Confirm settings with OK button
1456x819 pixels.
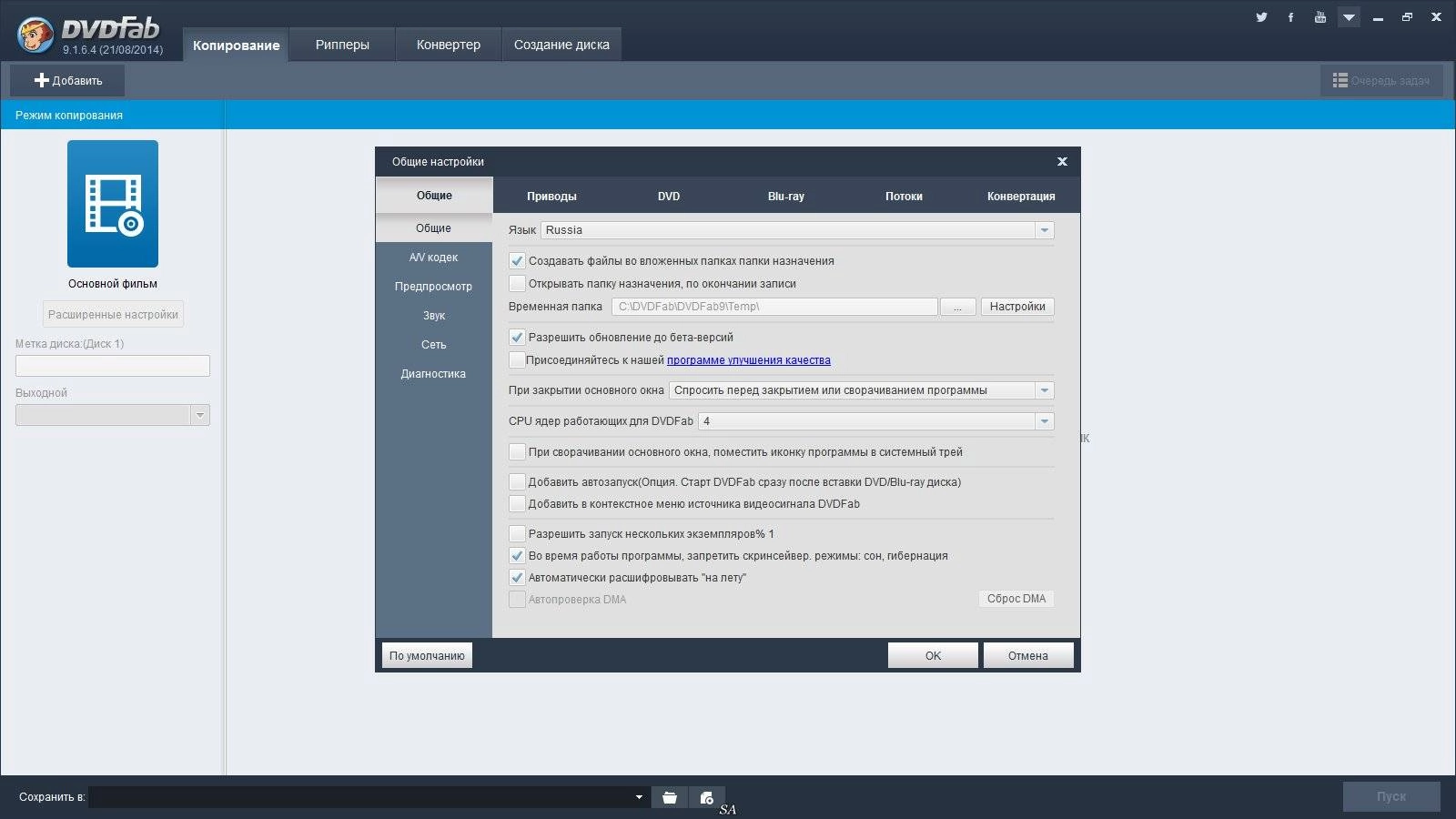tap(933, 655)
